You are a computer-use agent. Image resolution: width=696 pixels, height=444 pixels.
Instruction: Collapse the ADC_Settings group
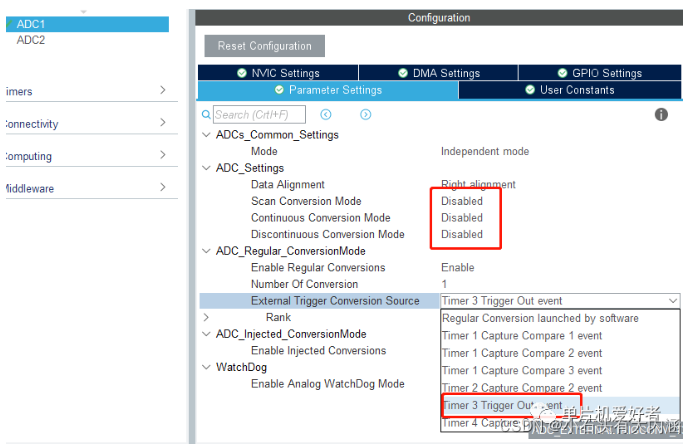point(206,168)
